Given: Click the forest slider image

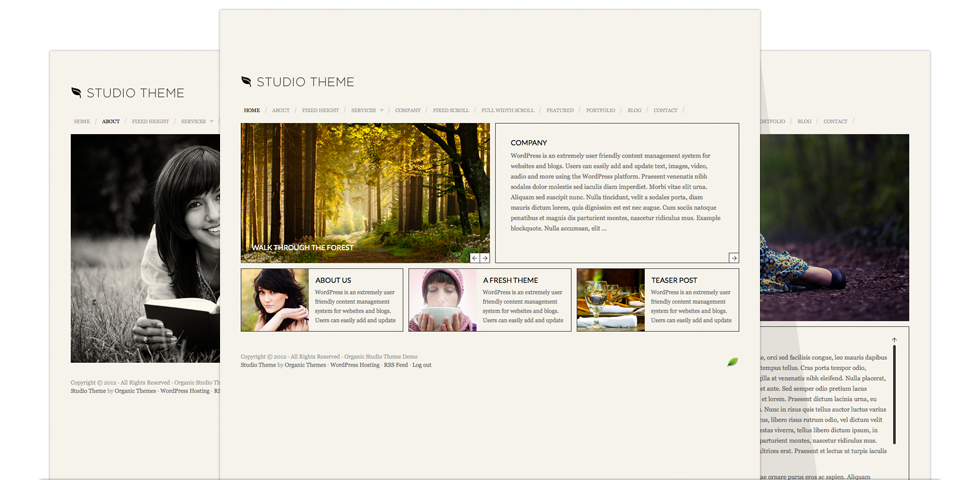Looking at the screenshot, I should (x=366, y=192).
